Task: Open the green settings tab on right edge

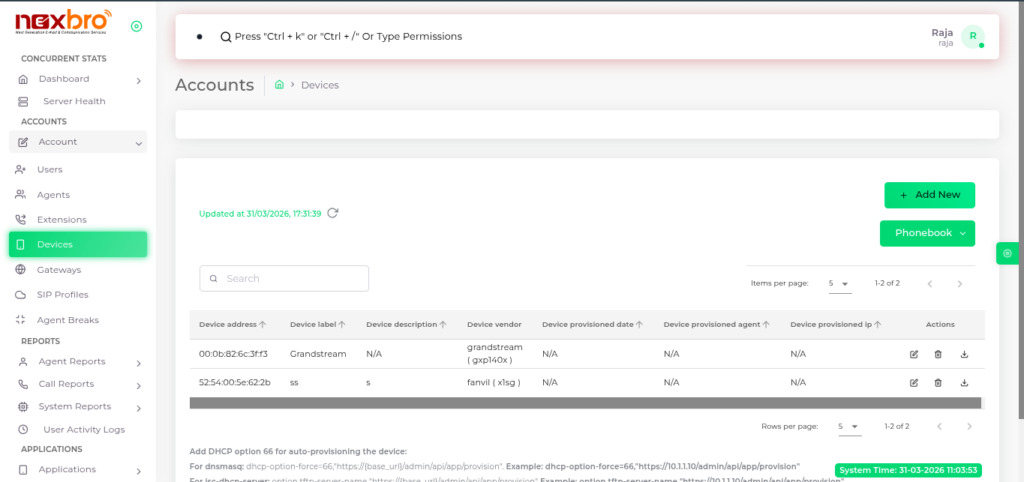Action: point(1007,254)
